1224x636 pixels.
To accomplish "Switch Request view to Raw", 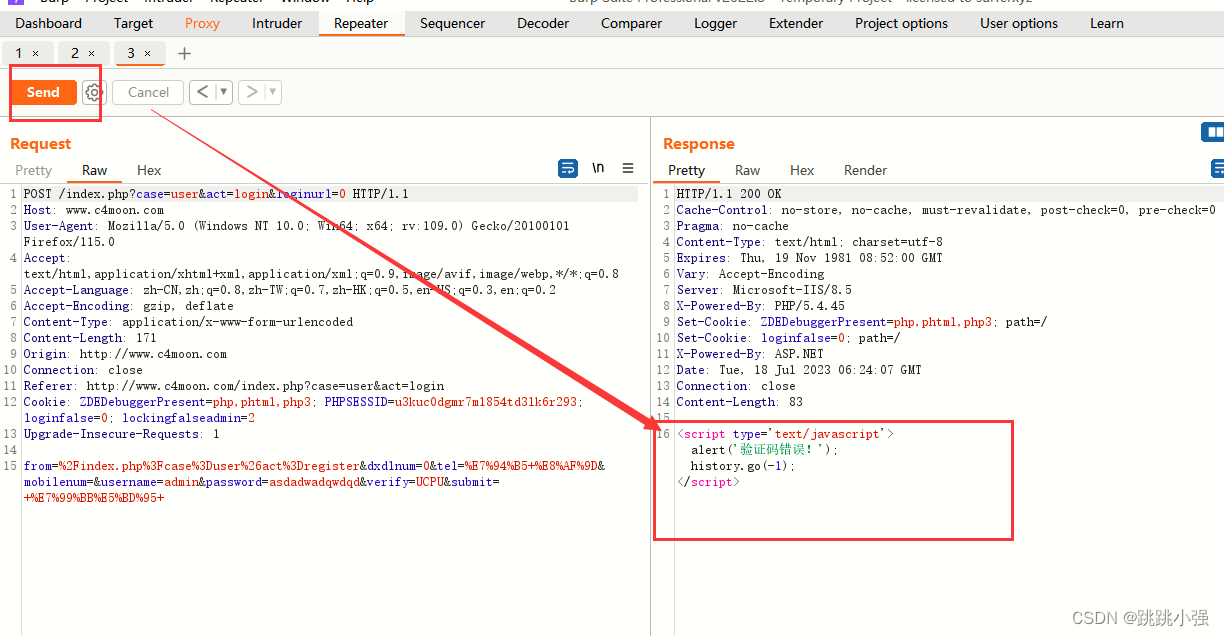I will click(95, 170).
